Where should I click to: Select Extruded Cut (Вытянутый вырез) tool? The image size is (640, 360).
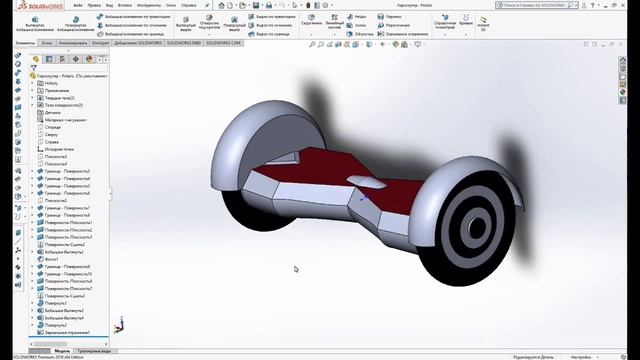coord(186,24)
